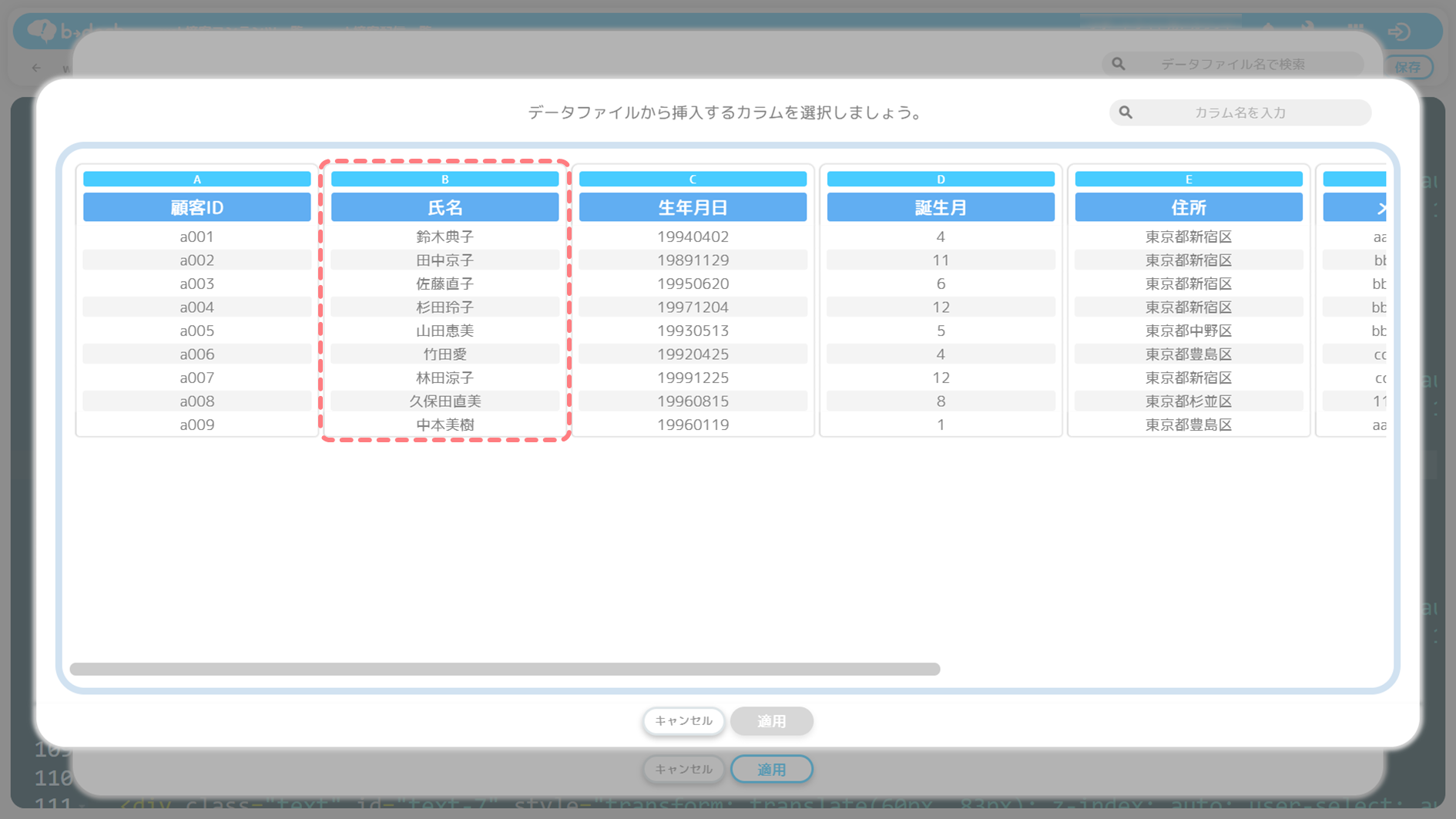Click 誕生月 value 11
Viewport: 1456px width, 819px height.
[x=941, y=260]
